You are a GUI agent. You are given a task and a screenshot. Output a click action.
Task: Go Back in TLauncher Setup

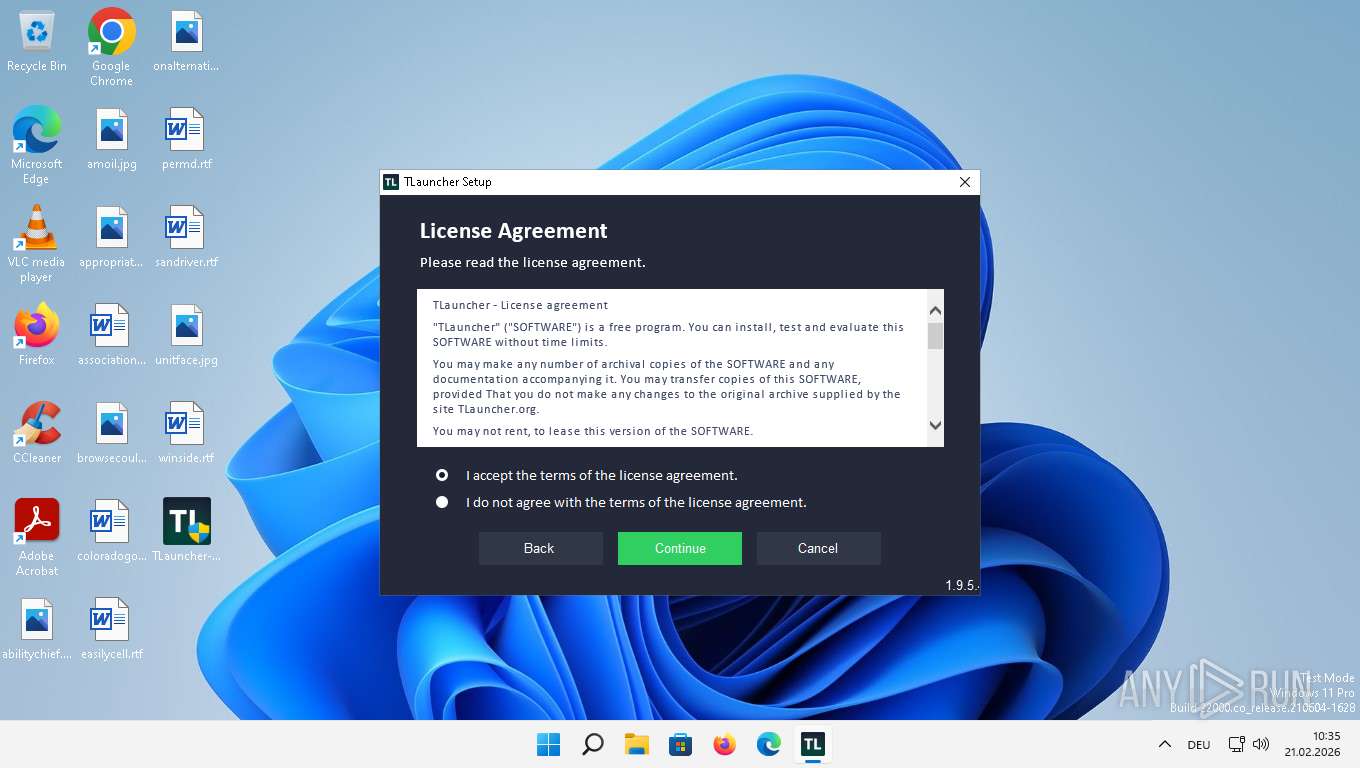(541, 548)
